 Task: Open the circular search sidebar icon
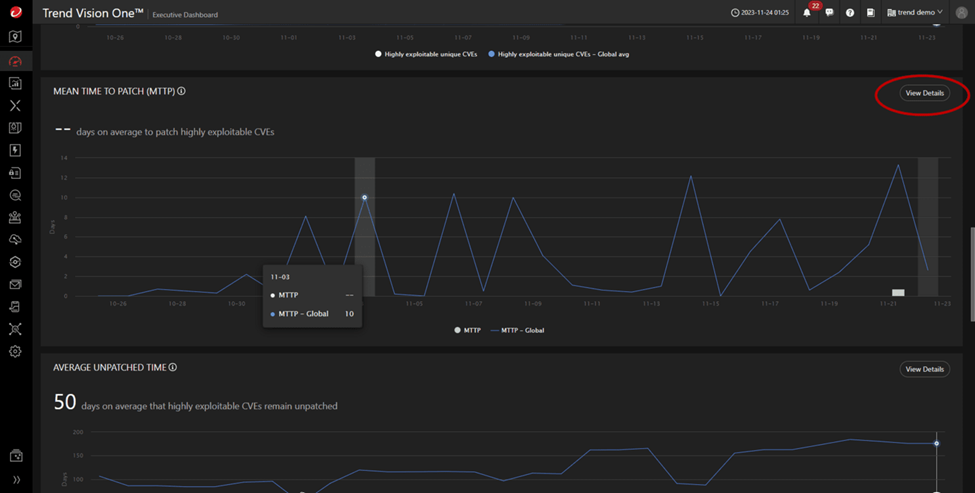click(15, 195)
